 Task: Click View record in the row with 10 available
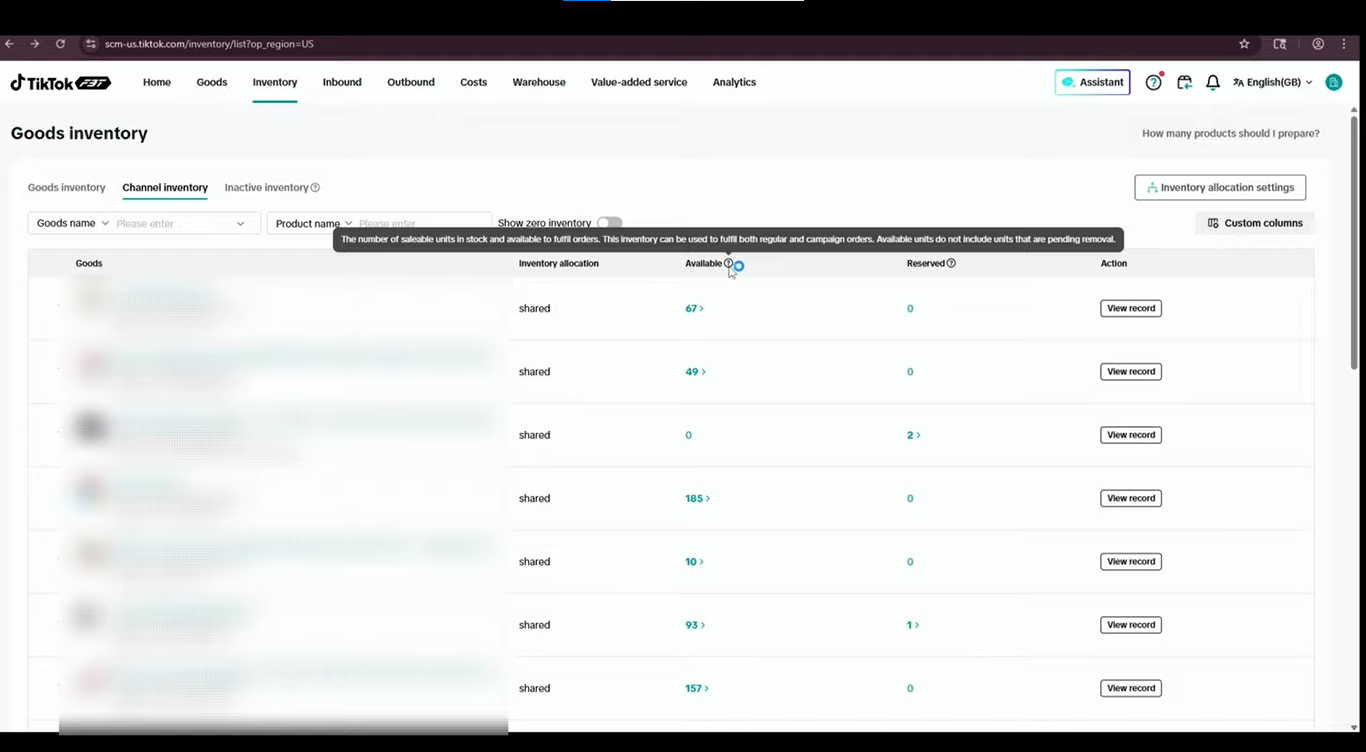(1131, 562)
